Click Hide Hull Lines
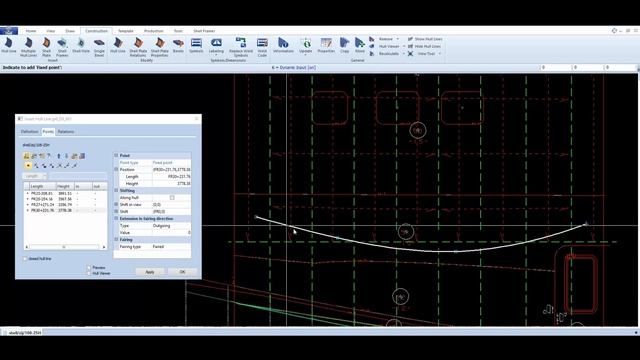The image size is (640, 360). pos(424,47)
